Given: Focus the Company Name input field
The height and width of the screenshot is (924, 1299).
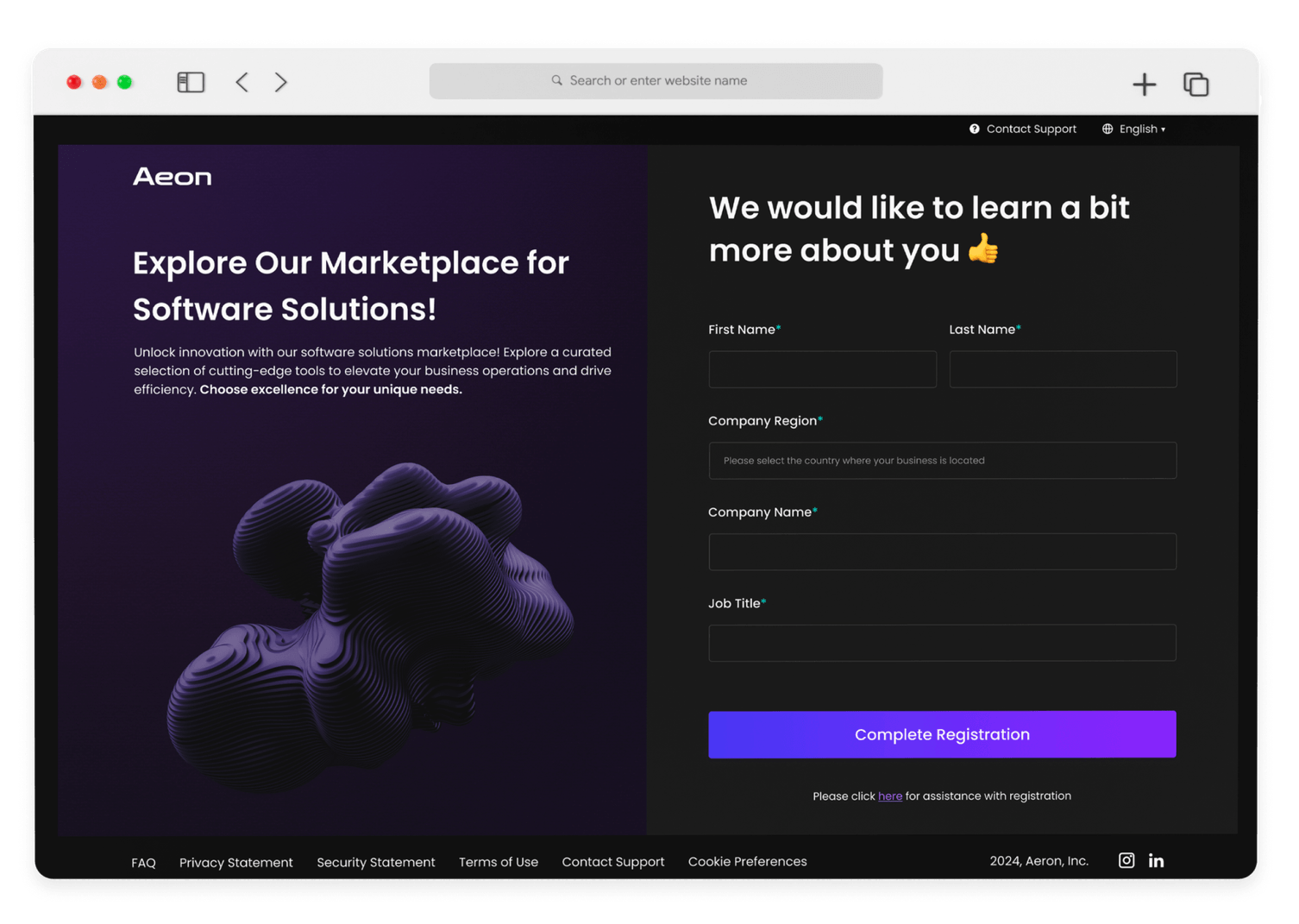Looking at the screenshot, I should click(x=943, y=551).
